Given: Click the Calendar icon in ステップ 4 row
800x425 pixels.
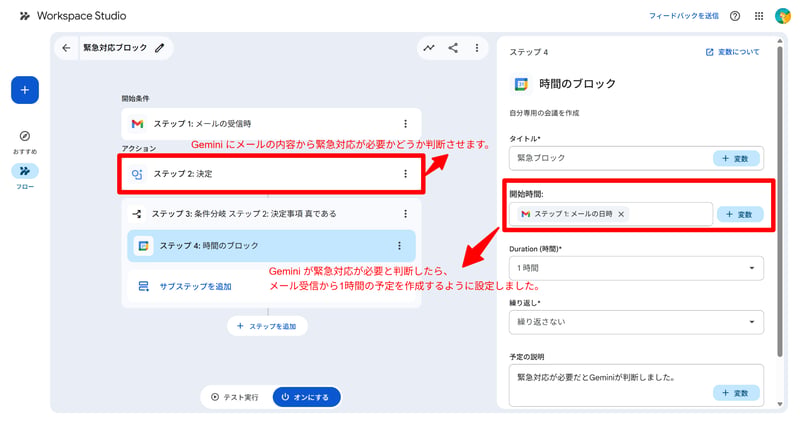Looking at the screenshot, I should (143, 246).
